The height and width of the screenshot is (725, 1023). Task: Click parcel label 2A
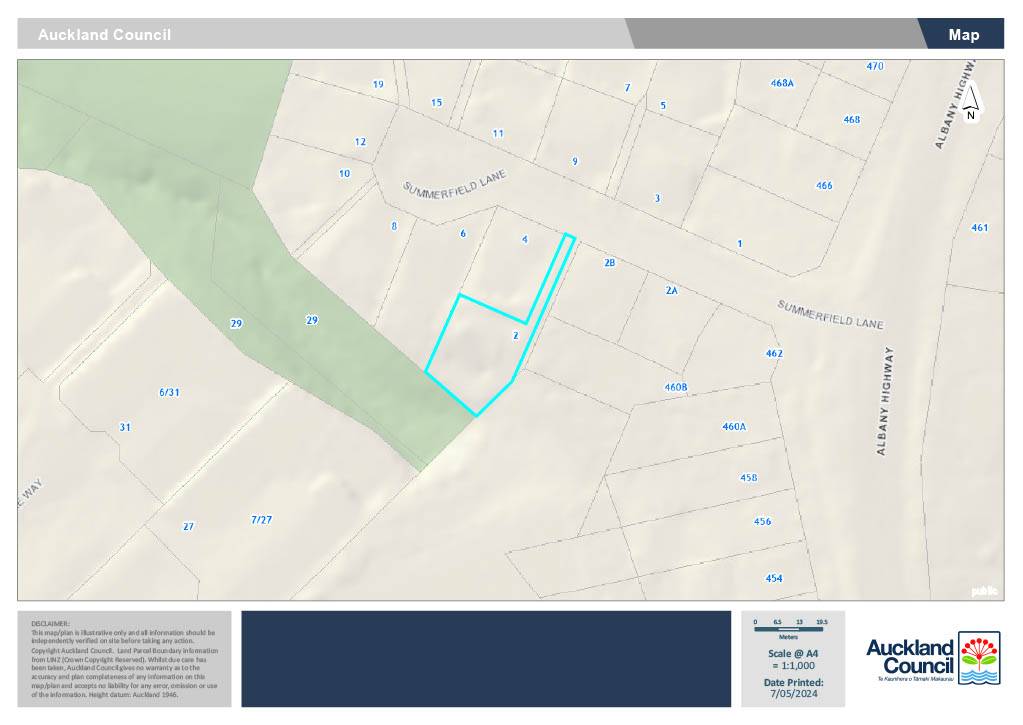click(671, 290)
